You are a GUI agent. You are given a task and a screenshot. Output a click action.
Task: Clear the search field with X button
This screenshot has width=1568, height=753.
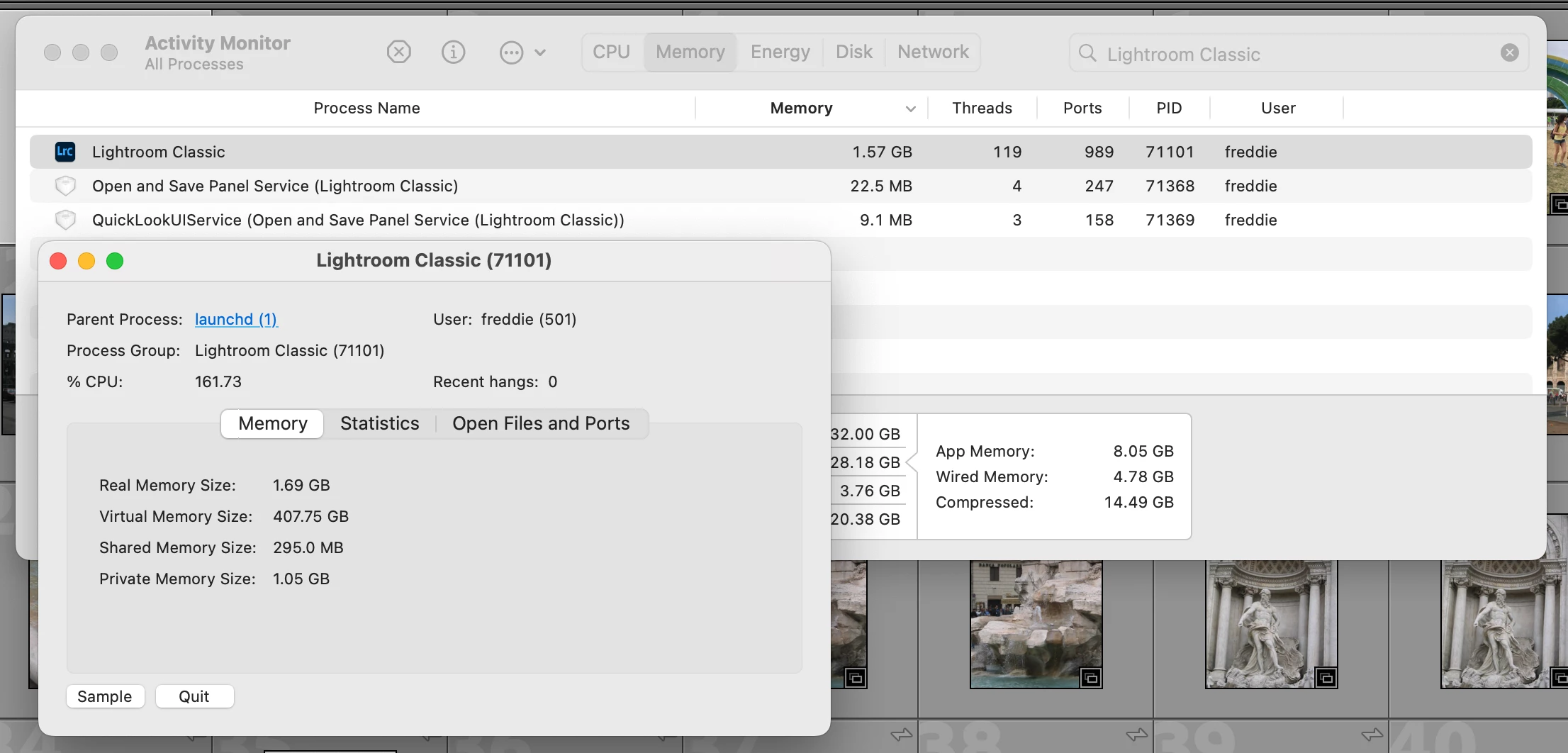click(1509, 52)
